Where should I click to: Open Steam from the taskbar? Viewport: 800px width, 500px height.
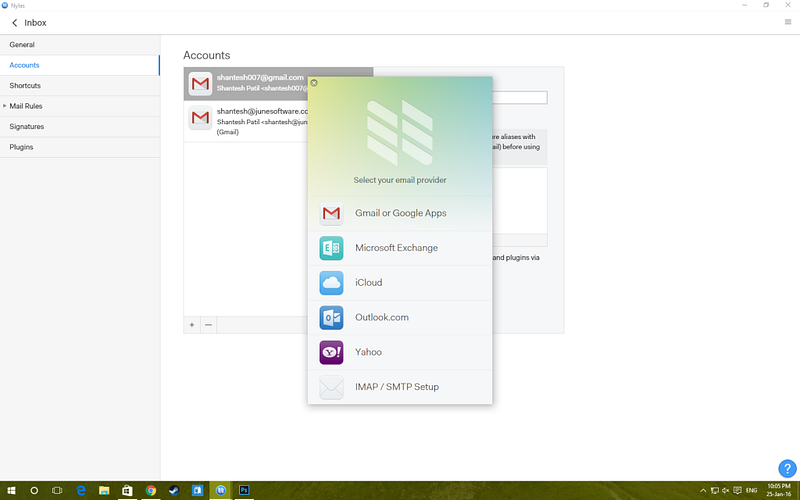pyautogui.click(x=174, y=490)
